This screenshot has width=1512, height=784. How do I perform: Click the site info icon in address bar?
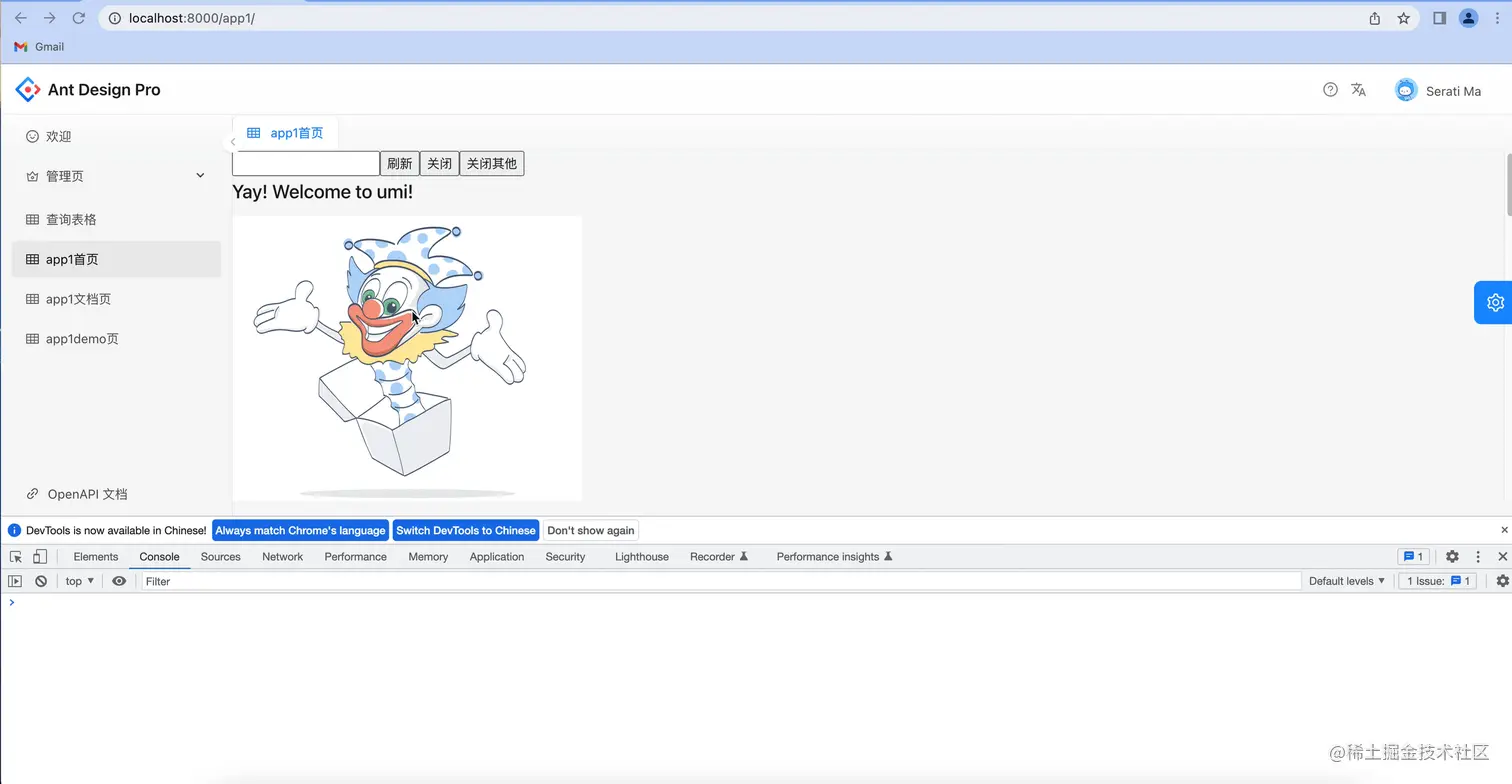[114, 18]
